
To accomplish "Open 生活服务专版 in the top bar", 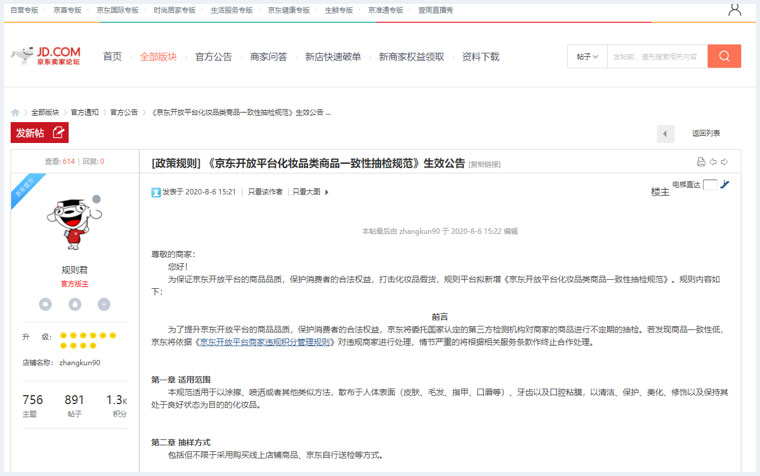I will [232, 10].
